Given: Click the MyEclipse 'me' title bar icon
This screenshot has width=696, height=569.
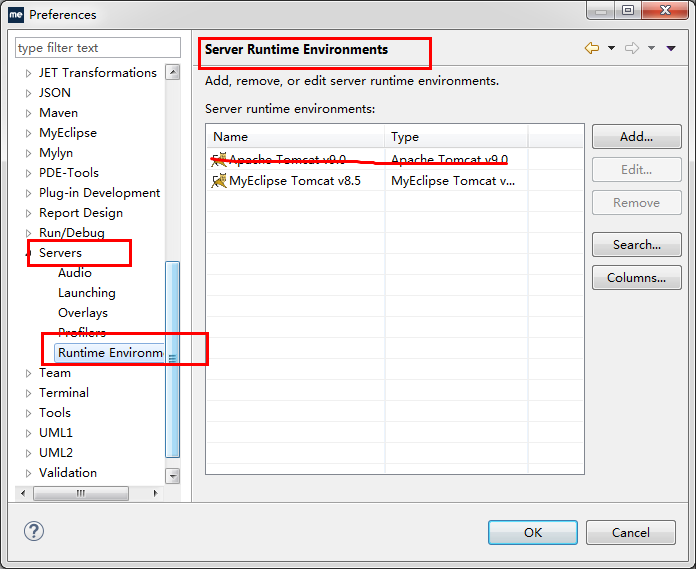Looking at the screenshot, I should (x=16, y=15).
